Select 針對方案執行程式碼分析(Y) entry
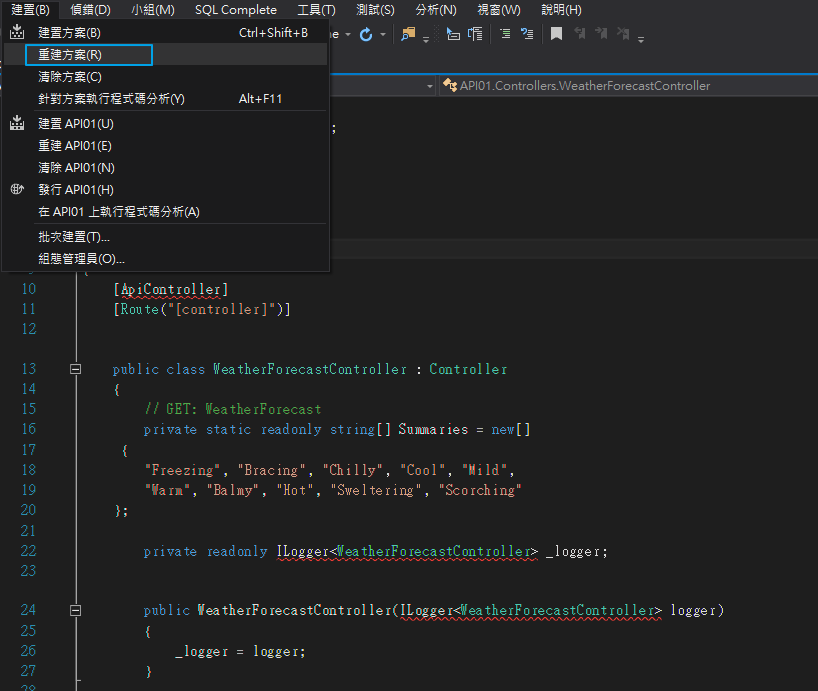The image size is (818, 691). coord(165,99)
